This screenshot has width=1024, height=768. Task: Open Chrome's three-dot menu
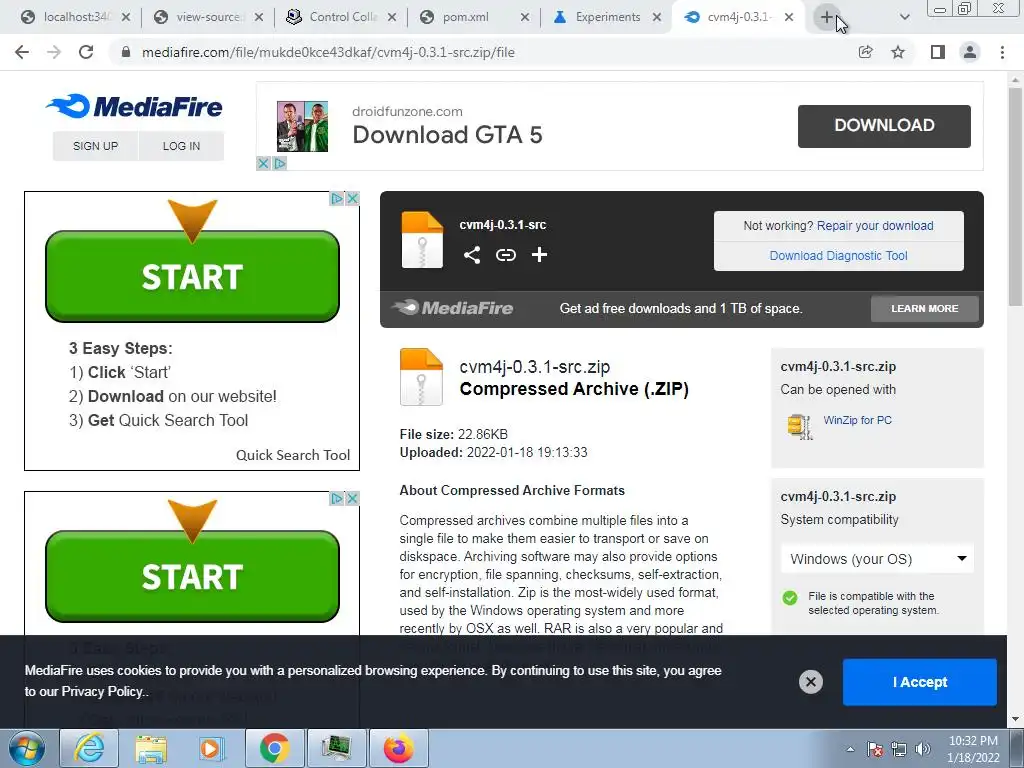(1002, 52)
